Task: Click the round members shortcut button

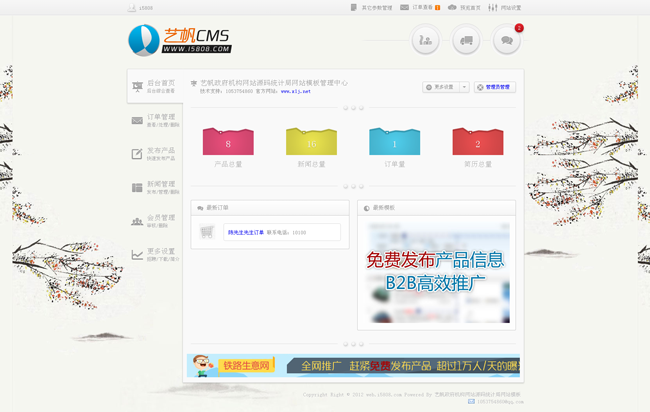Action: pyautogui.click(x=425, y=40)
